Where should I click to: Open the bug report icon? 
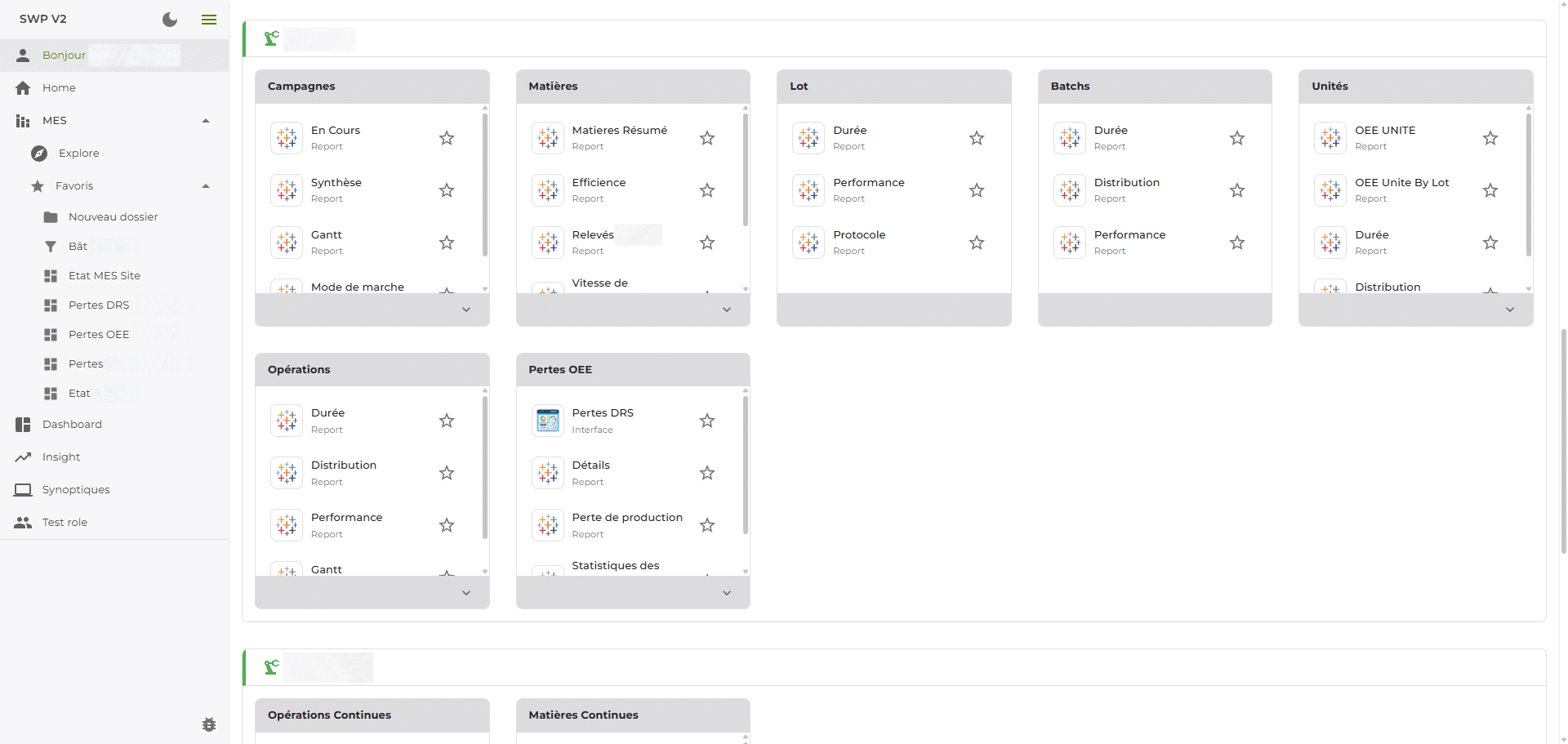pyautogui.click(x=209, y=724)
